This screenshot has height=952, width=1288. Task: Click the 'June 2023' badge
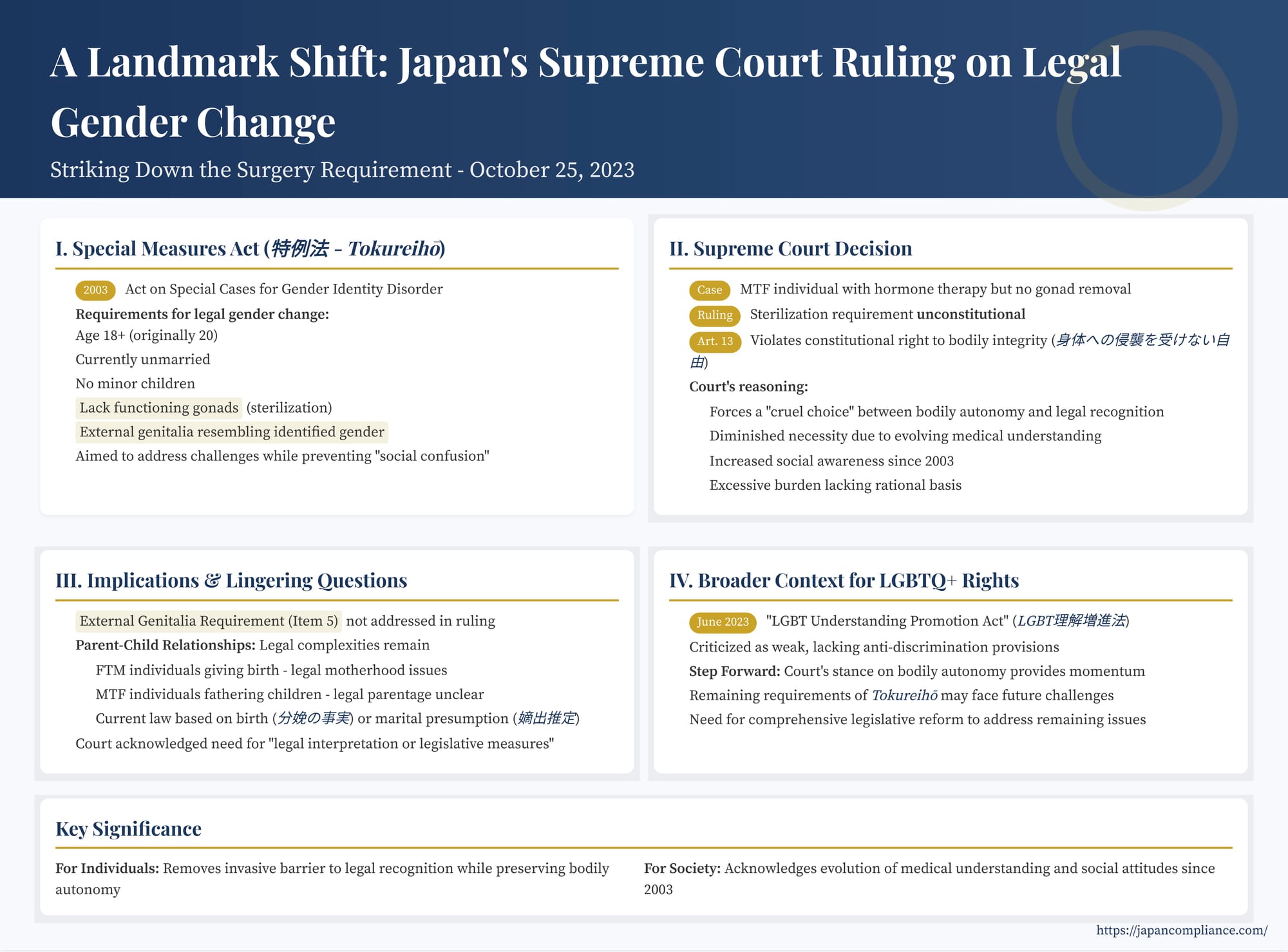[723, 621]
